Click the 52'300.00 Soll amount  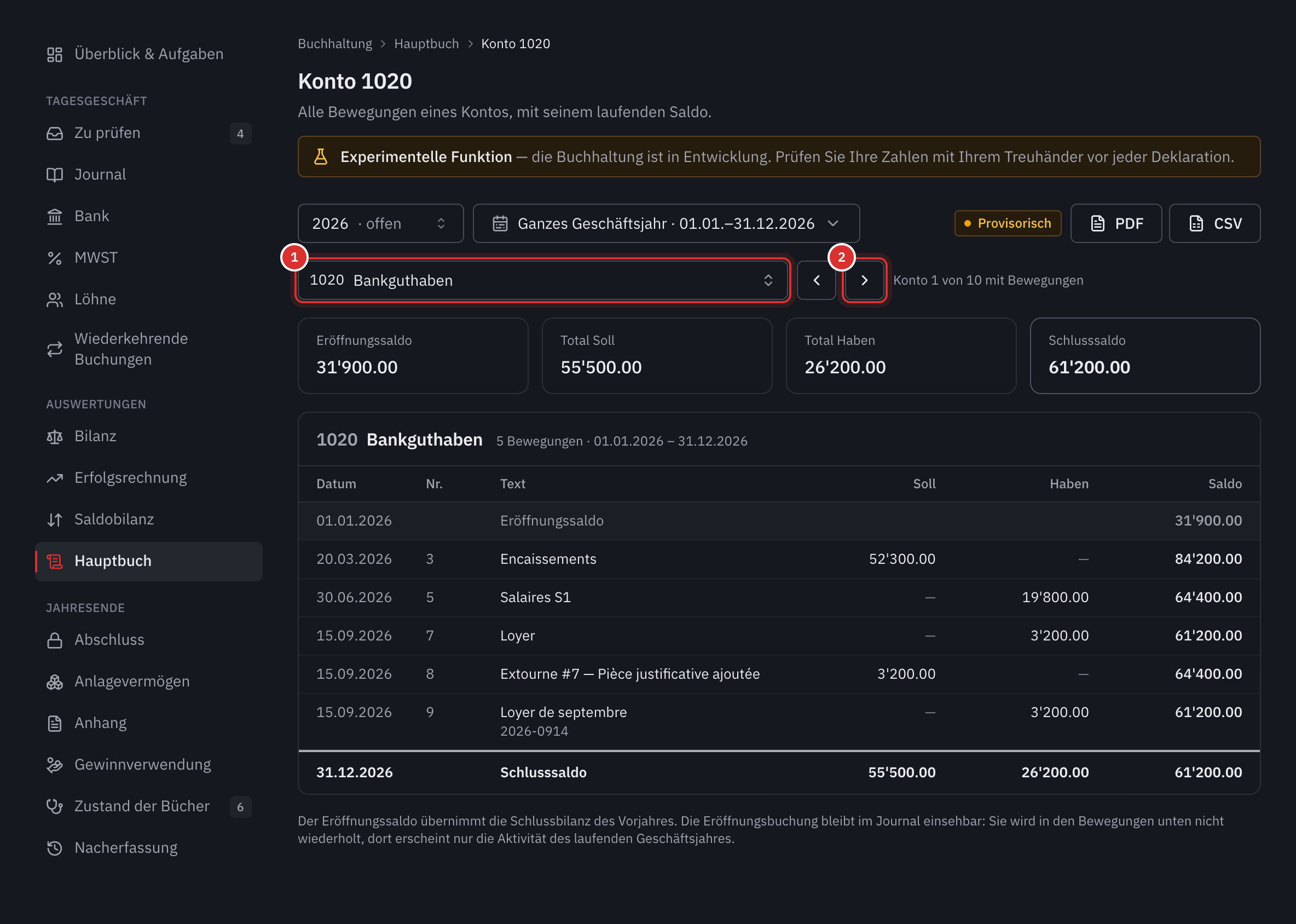click(902, 559)
